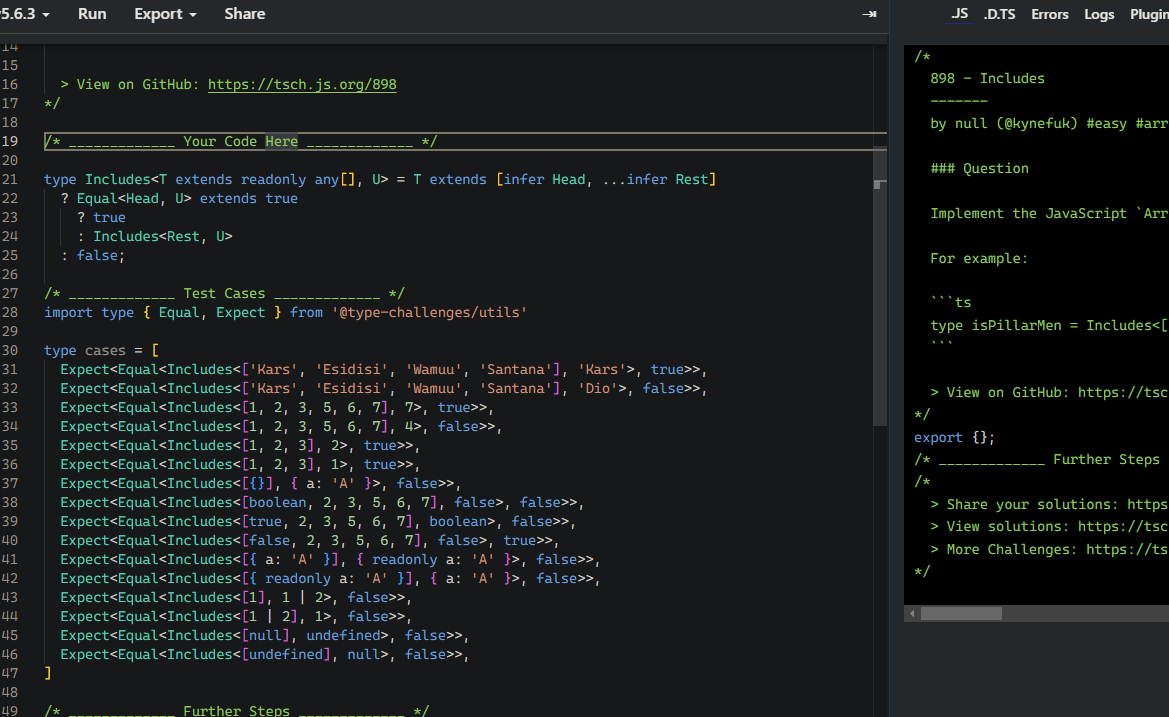This screenshot has width=1169, height=717.
Task: Click the 'export {};' line in output
Action: coord(954,438)
